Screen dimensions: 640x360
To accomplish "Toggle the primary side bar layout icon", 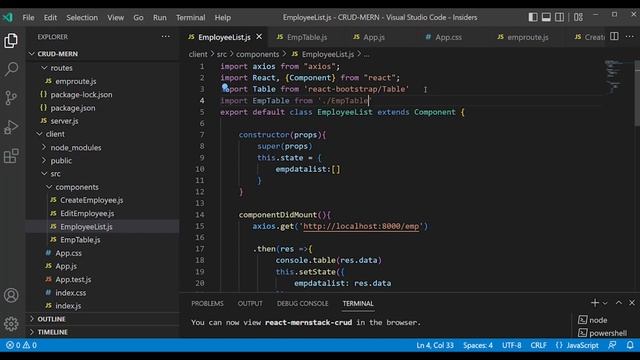I will tap(533, 17).
